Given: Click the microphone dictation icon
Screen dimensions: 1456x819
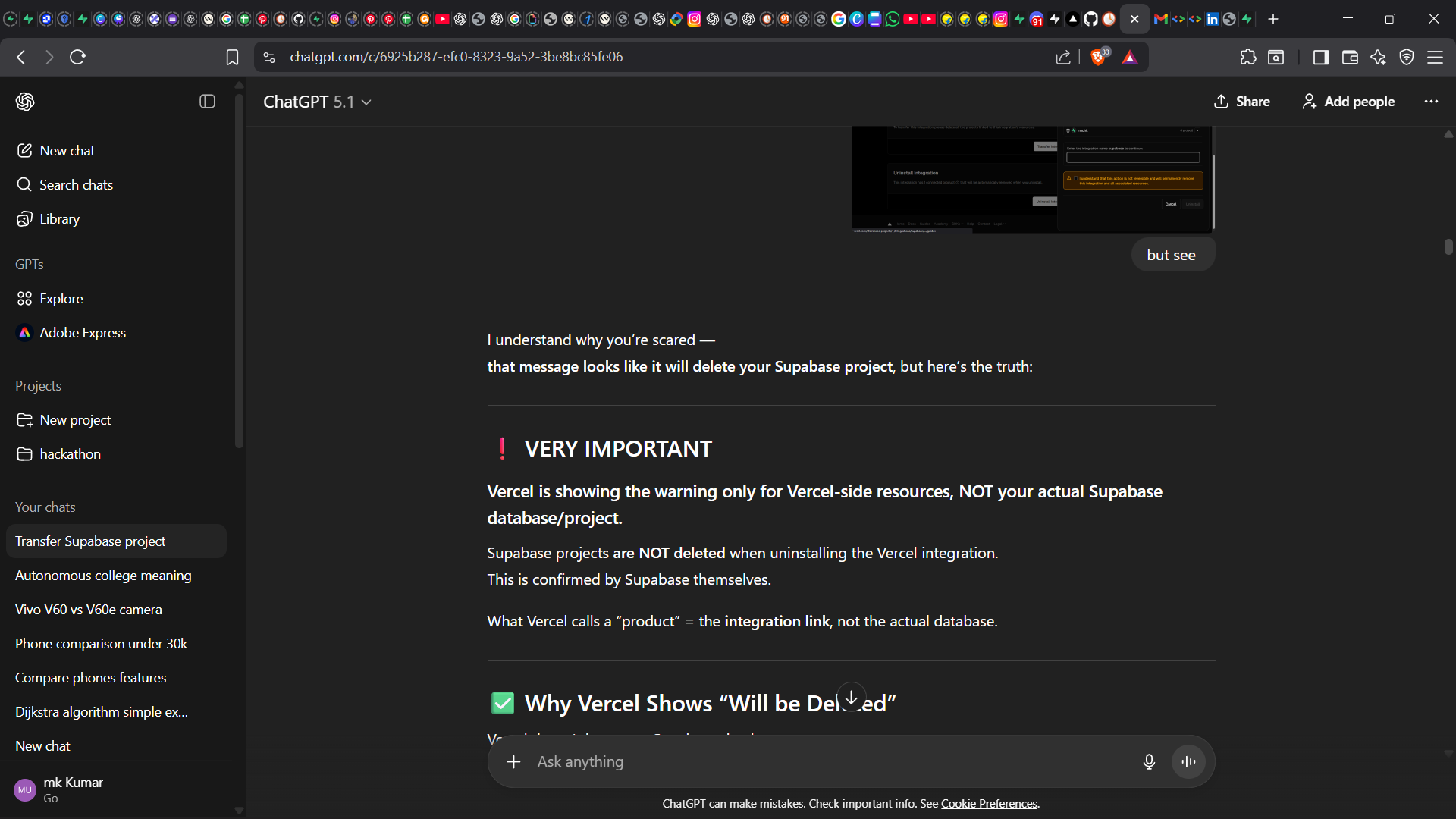Looking at the screenshot, I should pos(1149,761).
